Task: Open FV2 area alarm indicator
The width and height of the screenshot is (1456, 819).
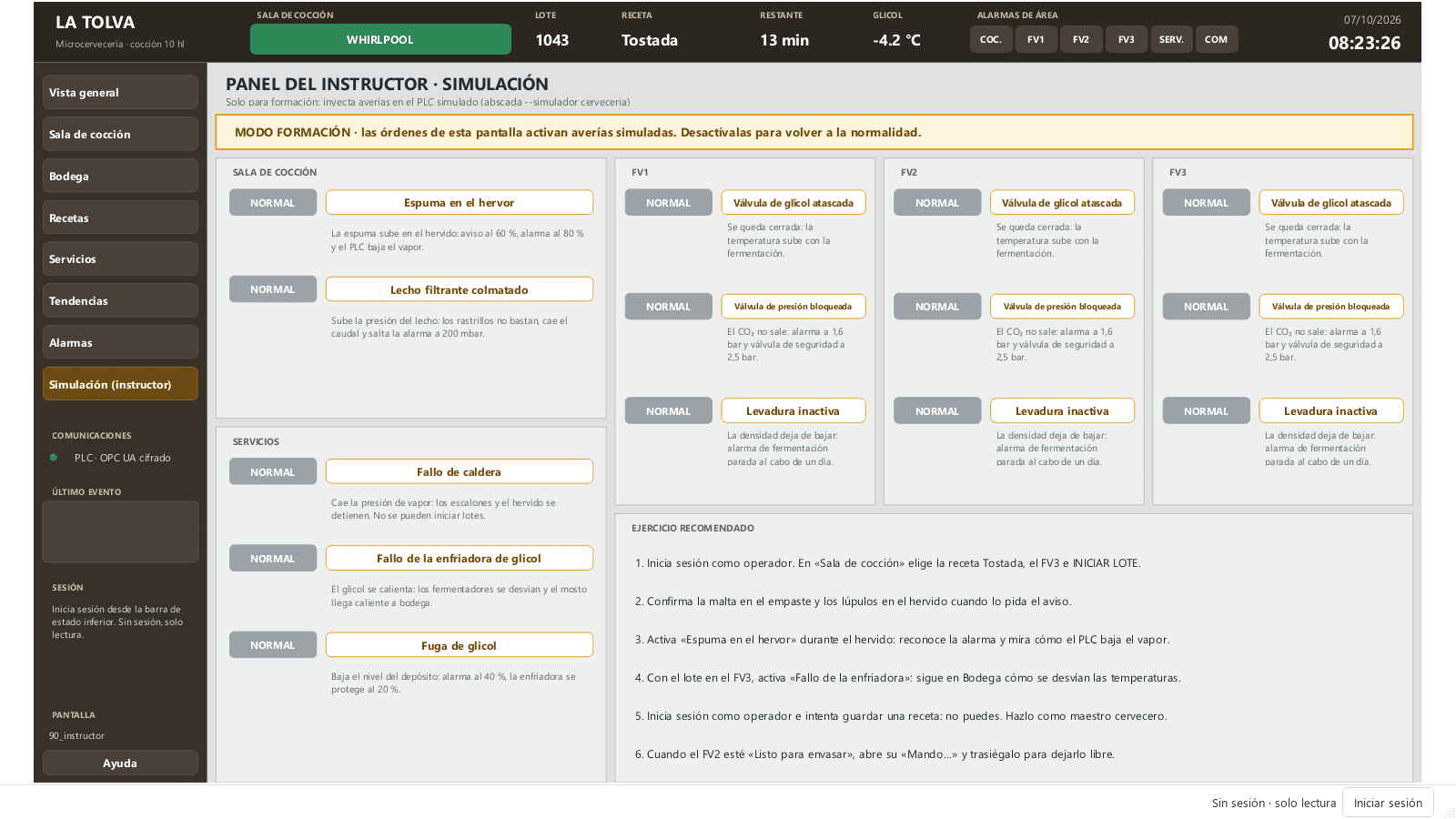Action: [x=1081, y=39]
